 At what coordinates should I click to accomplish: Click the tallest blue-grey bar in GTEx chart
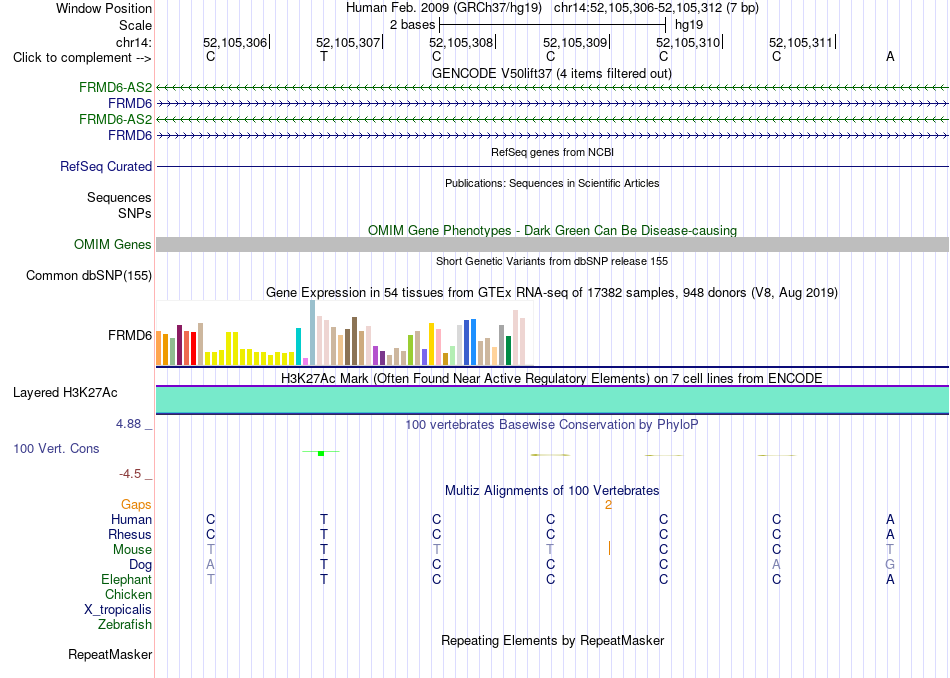pyautogui.click(x=313, y=333)
